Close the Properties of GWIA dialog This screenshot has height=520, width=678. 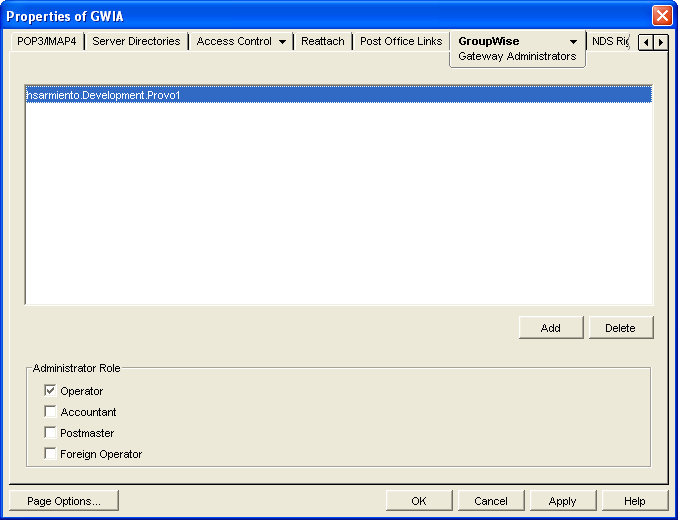pos(661,16)
